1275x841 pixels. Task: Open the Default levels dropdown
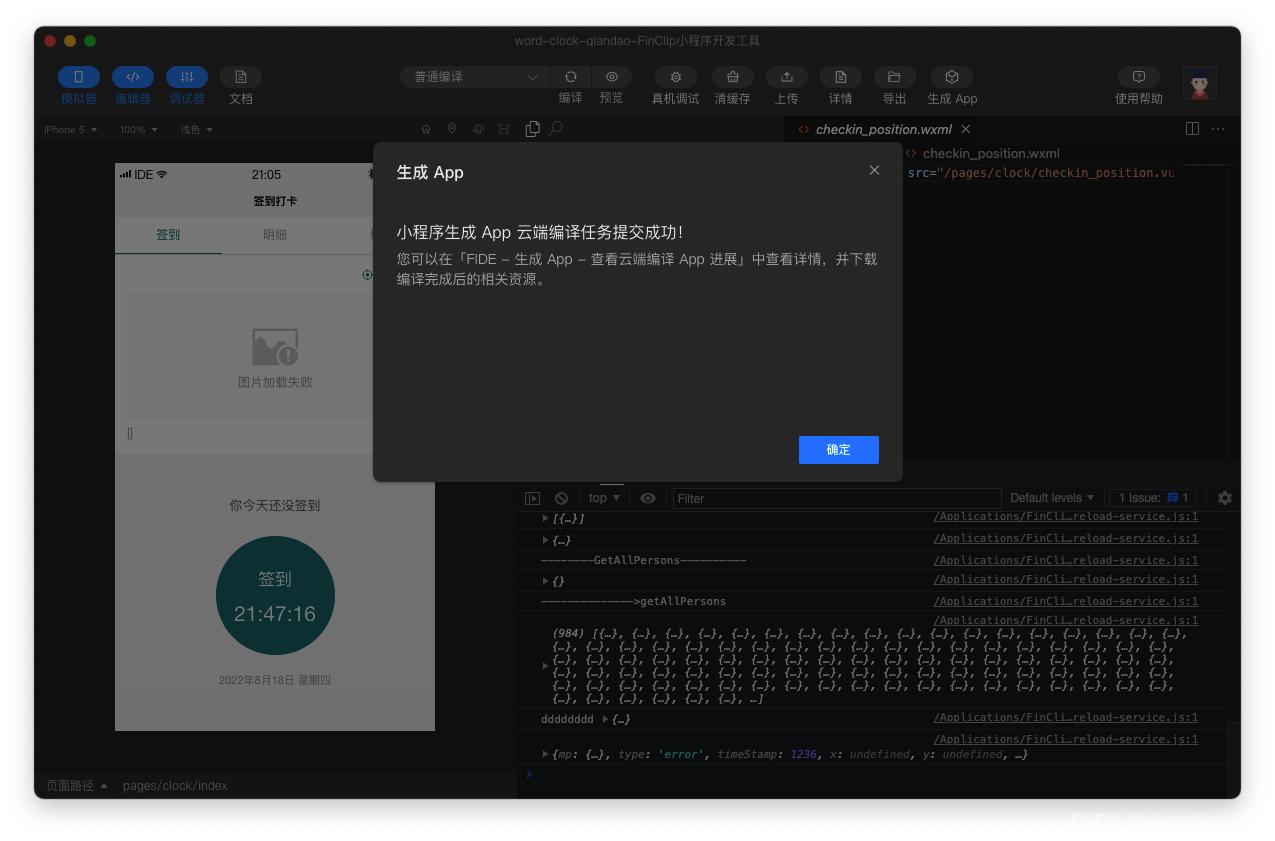1051,498
